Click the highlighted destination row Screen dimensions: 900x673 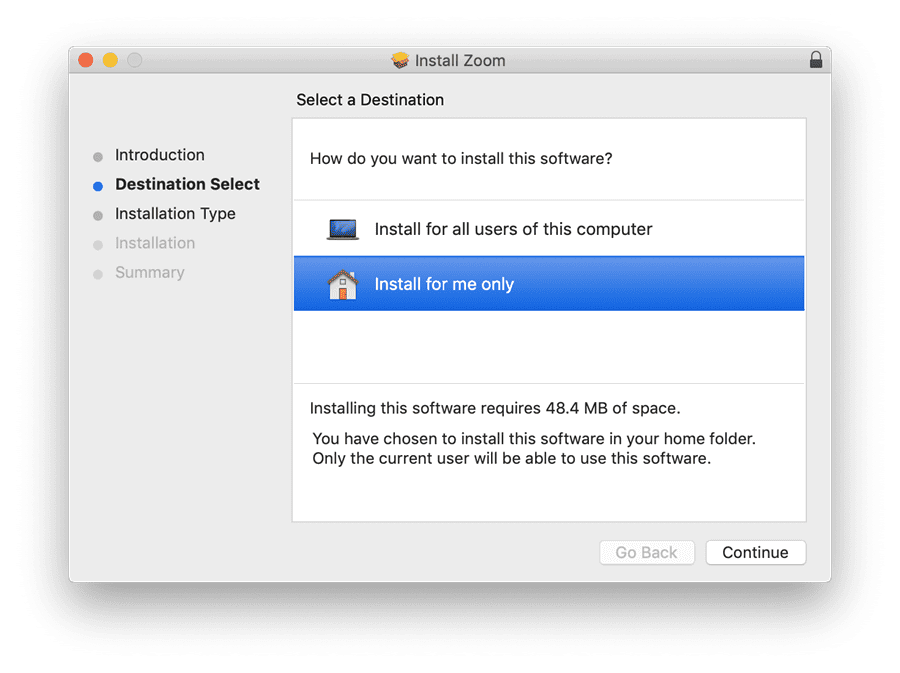pyautogui.click(x=548, y=284)
